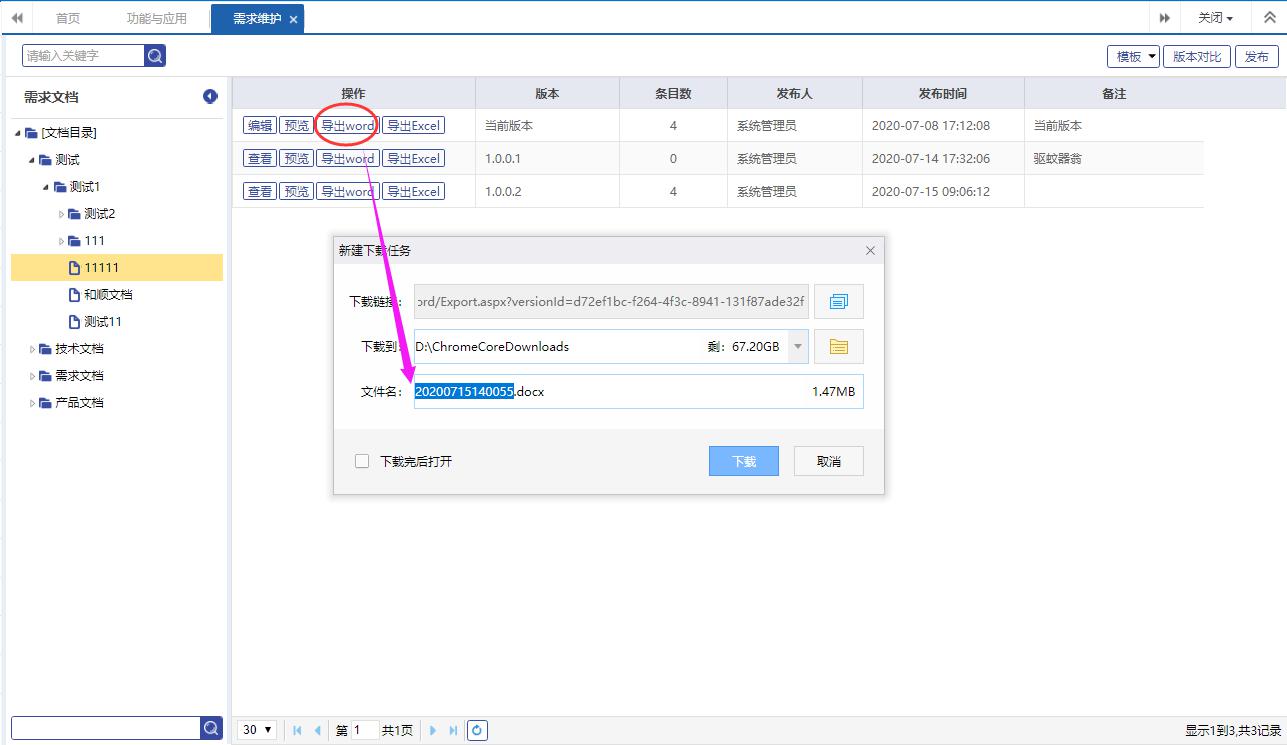Collapse the 需求文档 side panel arrow
Viewport: 1287px width, 745px height.
pyautogui.click(x=210, y=97)
